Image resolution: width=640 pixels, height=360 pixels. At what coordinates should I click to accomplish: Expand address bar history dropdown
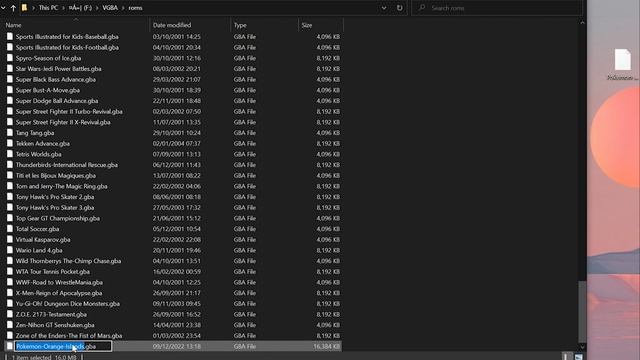click(x=384, y=8)
